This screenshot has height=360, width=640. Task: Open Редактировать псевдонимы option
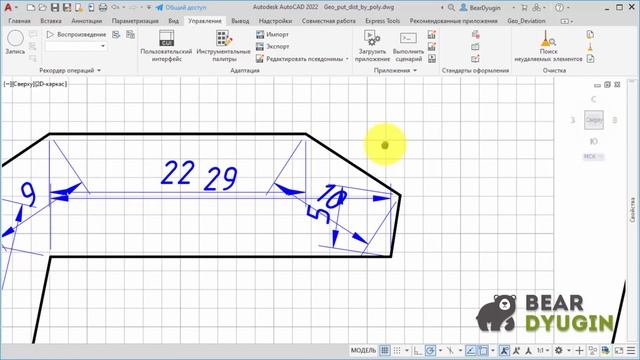pos(300,59)
